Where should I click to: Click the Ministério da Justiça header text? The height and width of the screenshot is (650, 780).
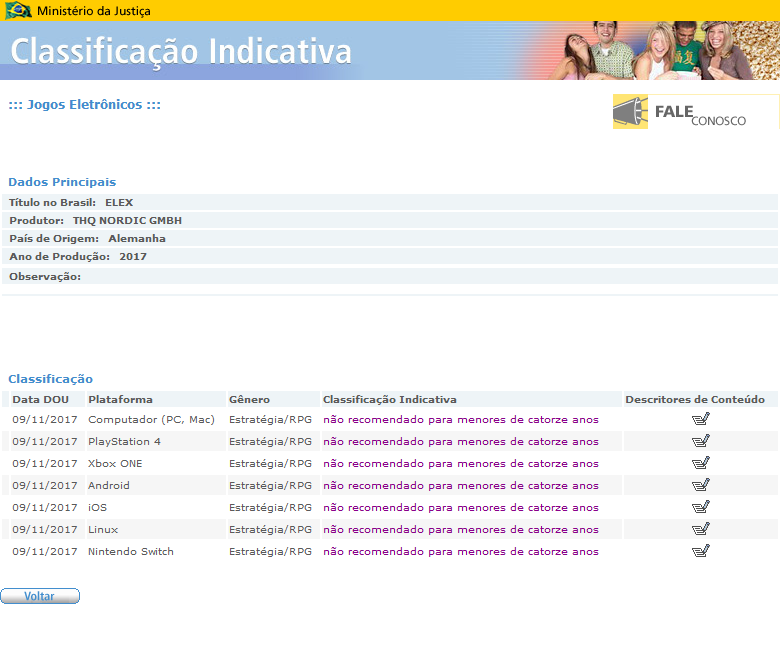[x=94, y=11]
